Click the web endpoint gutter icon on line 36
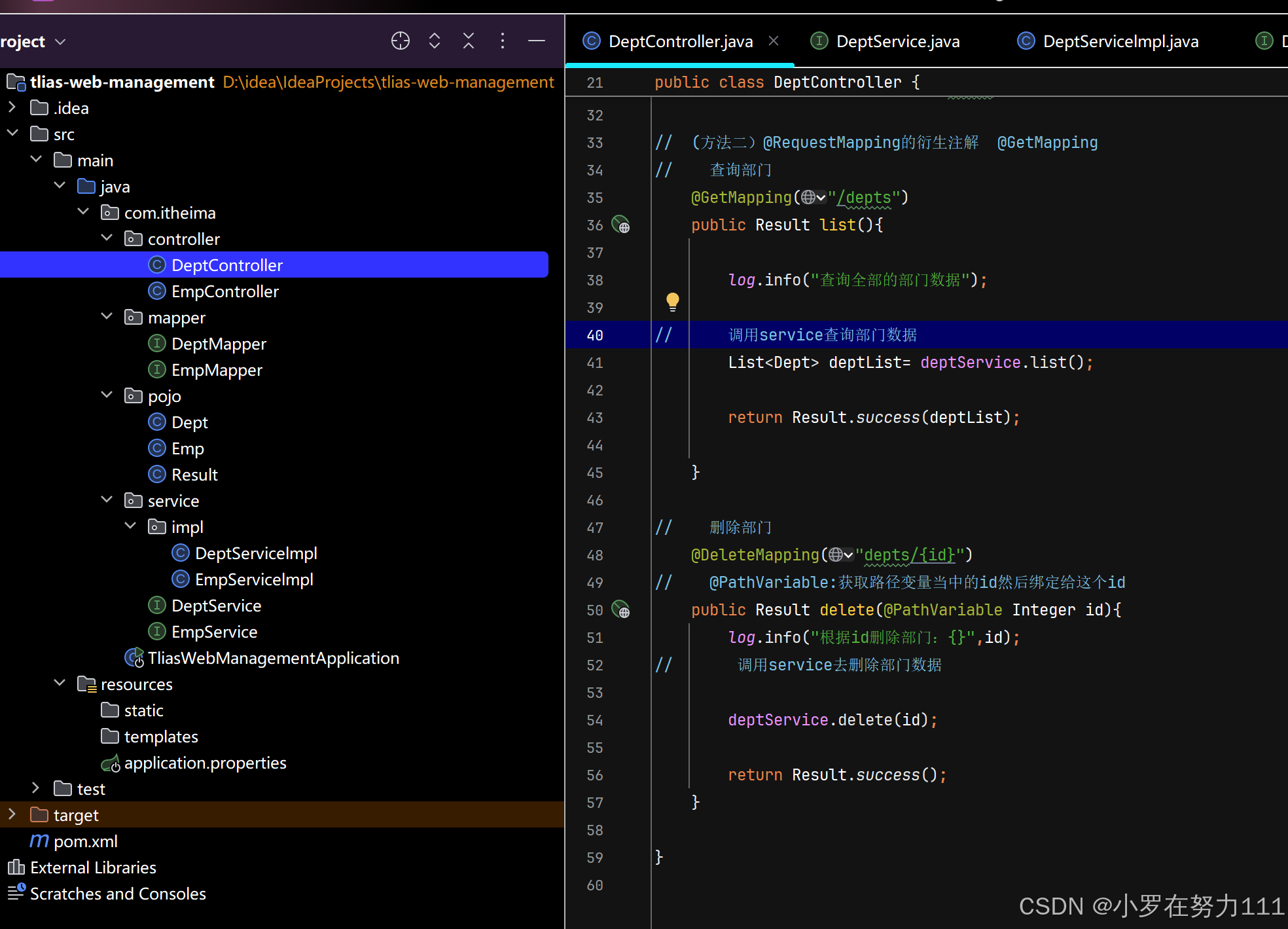 tap(620, 225)
